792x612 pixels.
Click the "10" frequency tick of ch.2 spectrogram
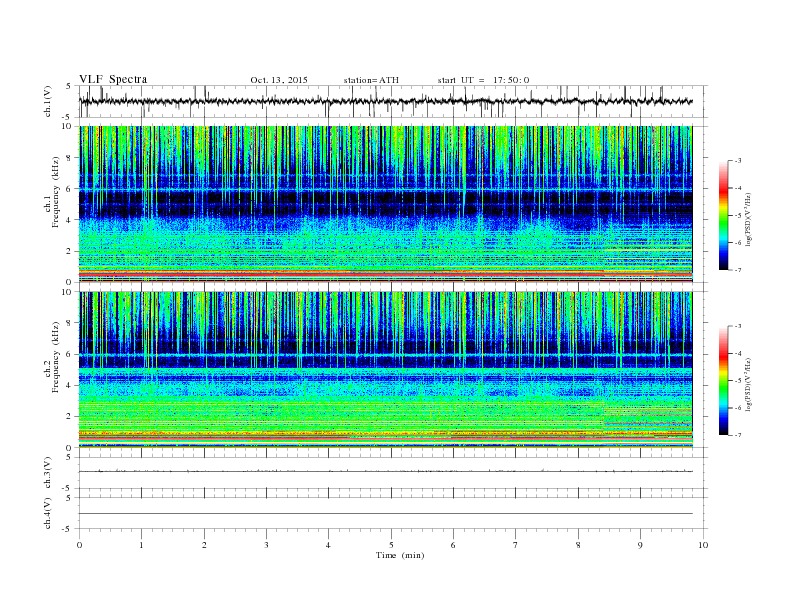67,292
